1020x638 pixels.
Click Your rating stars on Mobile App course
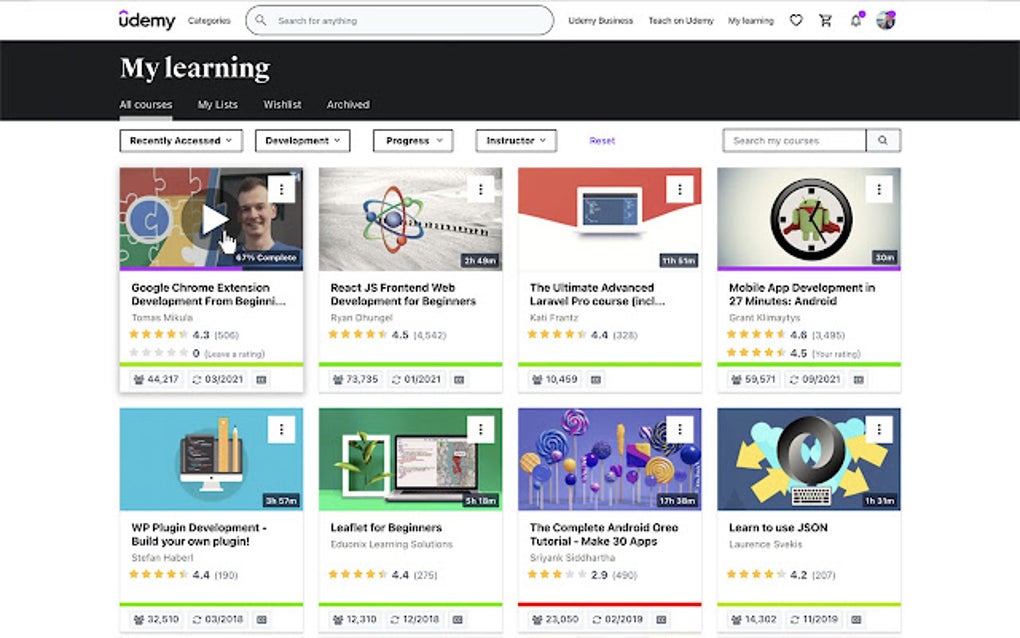coord(757,352)
